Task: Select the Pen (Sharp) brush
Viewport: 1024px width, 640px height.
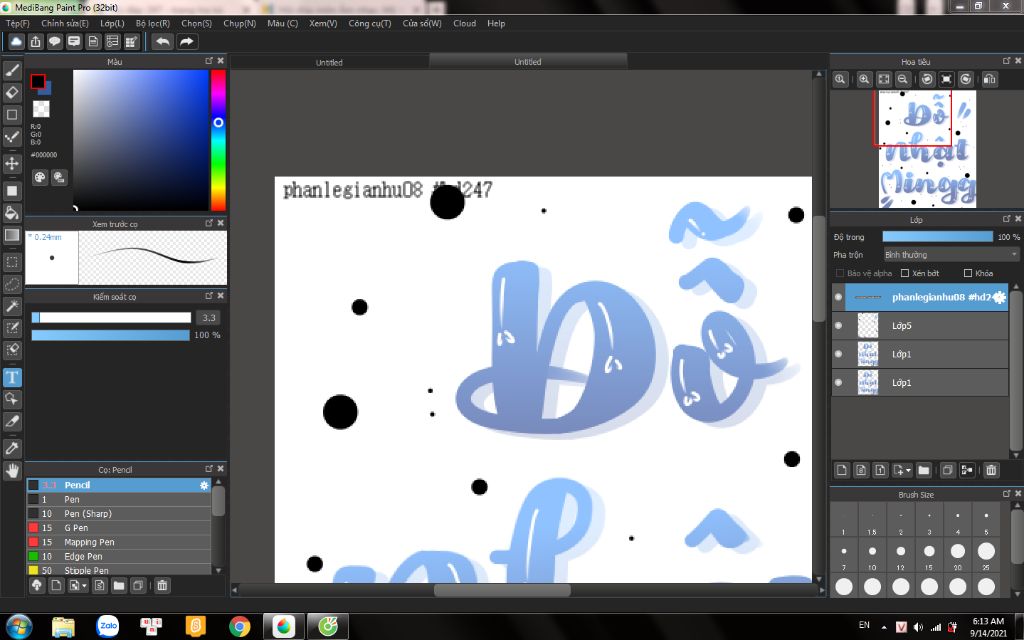Action: click(119, 514)
